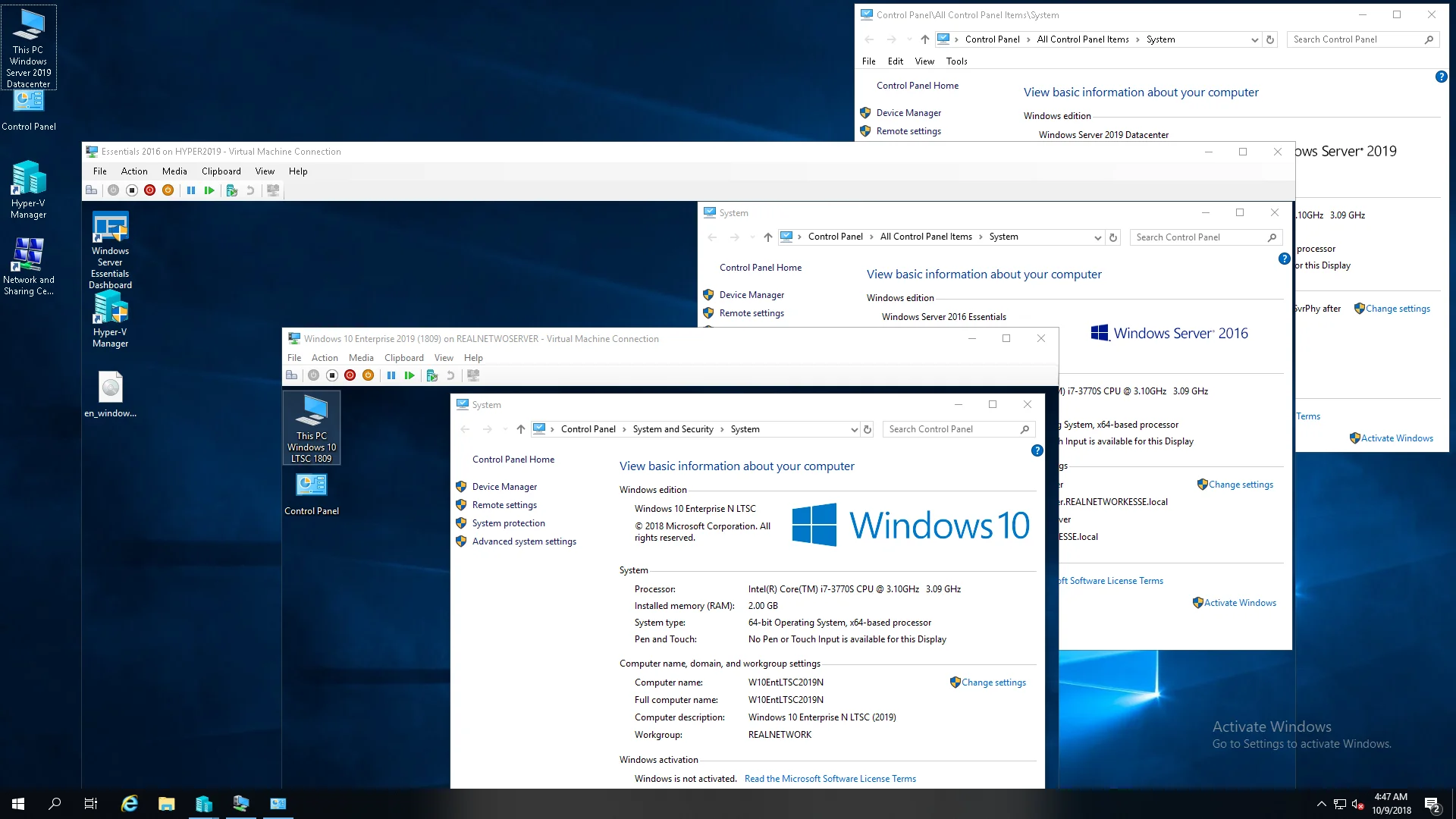The width and height of the screenshot is (1456, 819).
Task: Resume the Windows 10 Enterprise VM
Action: coord(409,375)
